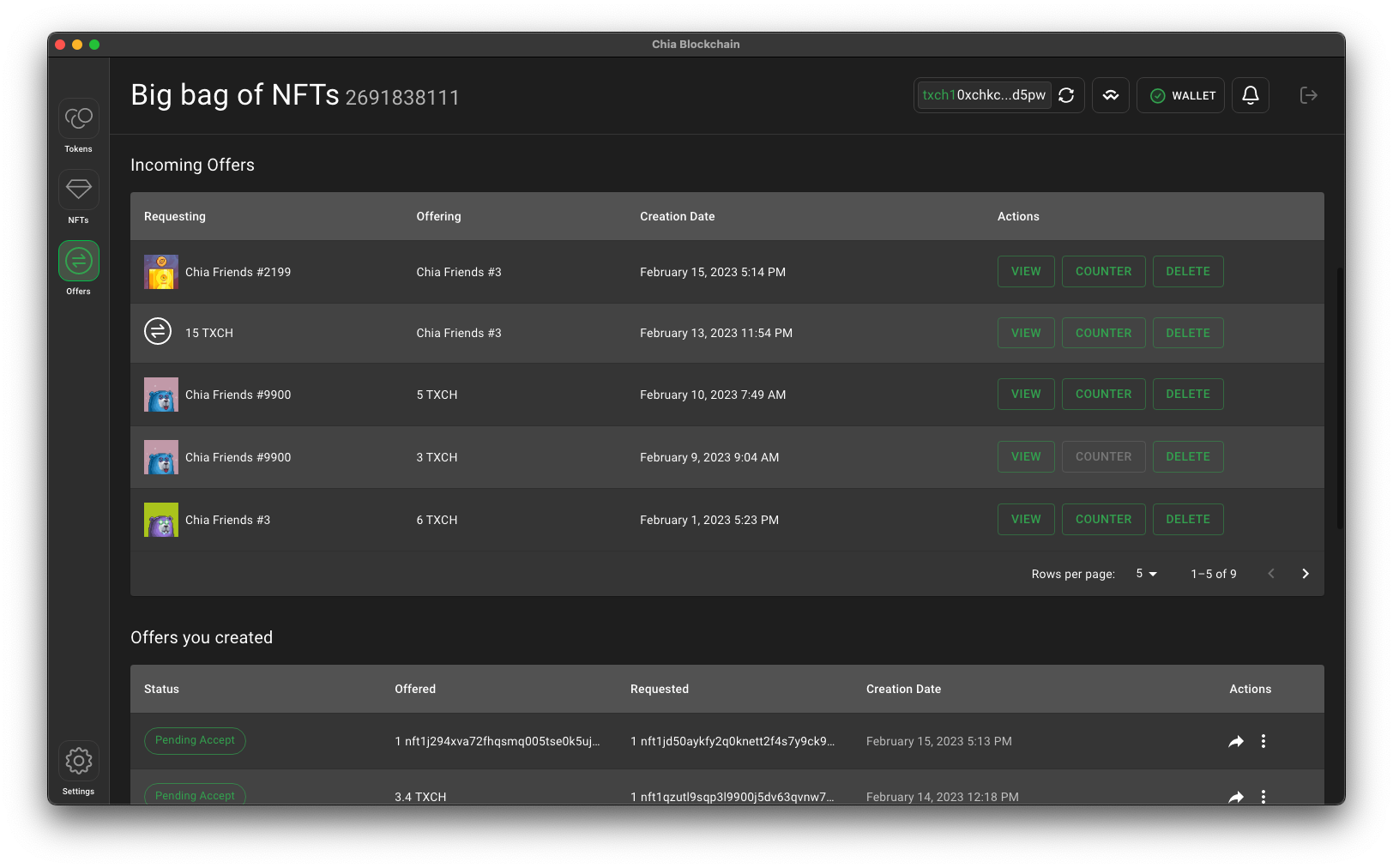The image size is (1393, 868).
Task: Delete the Chia Friends #2199 offer
Action: (1188, 271)
